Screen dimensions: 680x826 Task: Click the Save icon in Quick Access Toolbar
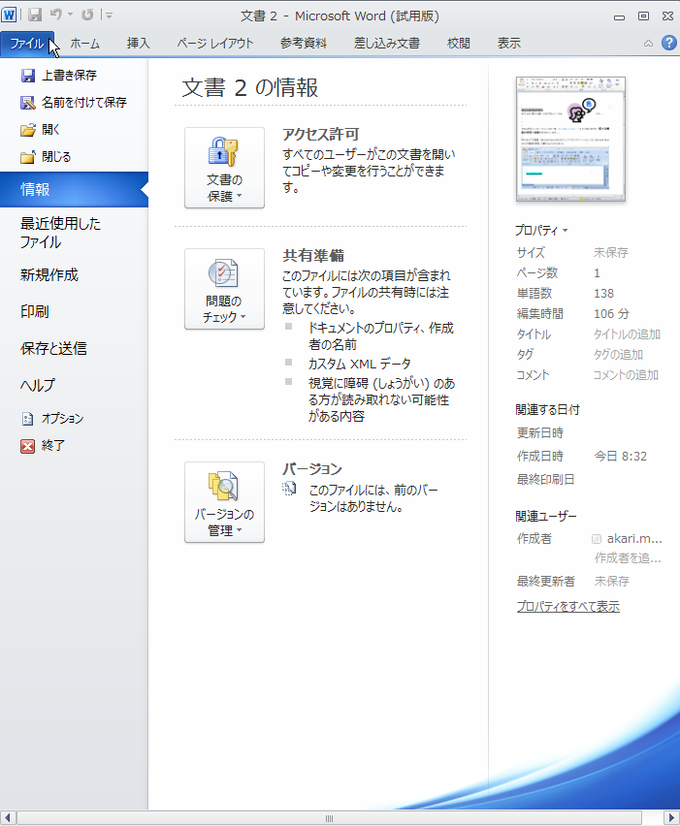click(35, 15)
